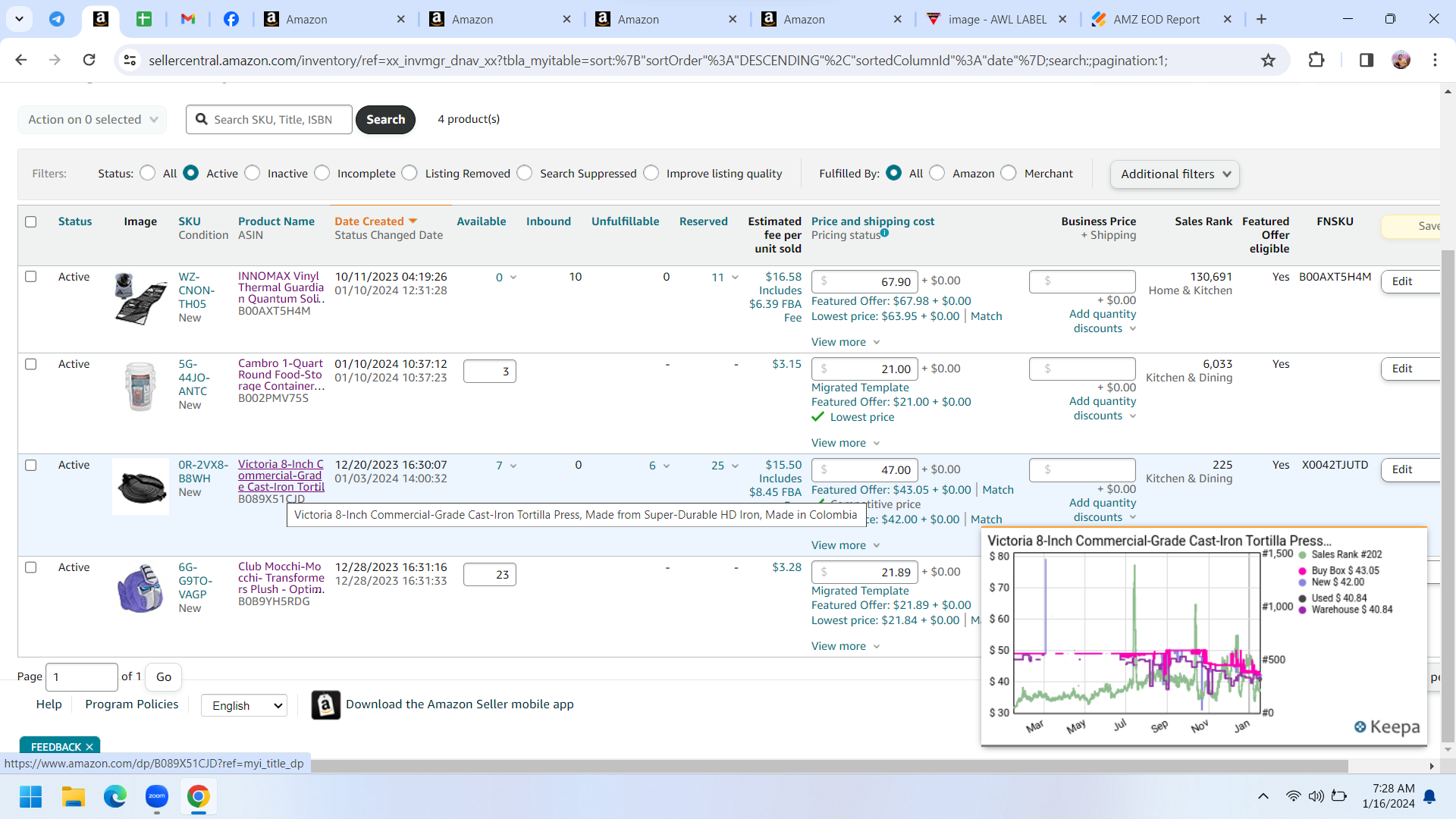Open the green spreadsheet pinned tab
Viewport: 1456px width, 819px height.
click(x=144, y=19)
